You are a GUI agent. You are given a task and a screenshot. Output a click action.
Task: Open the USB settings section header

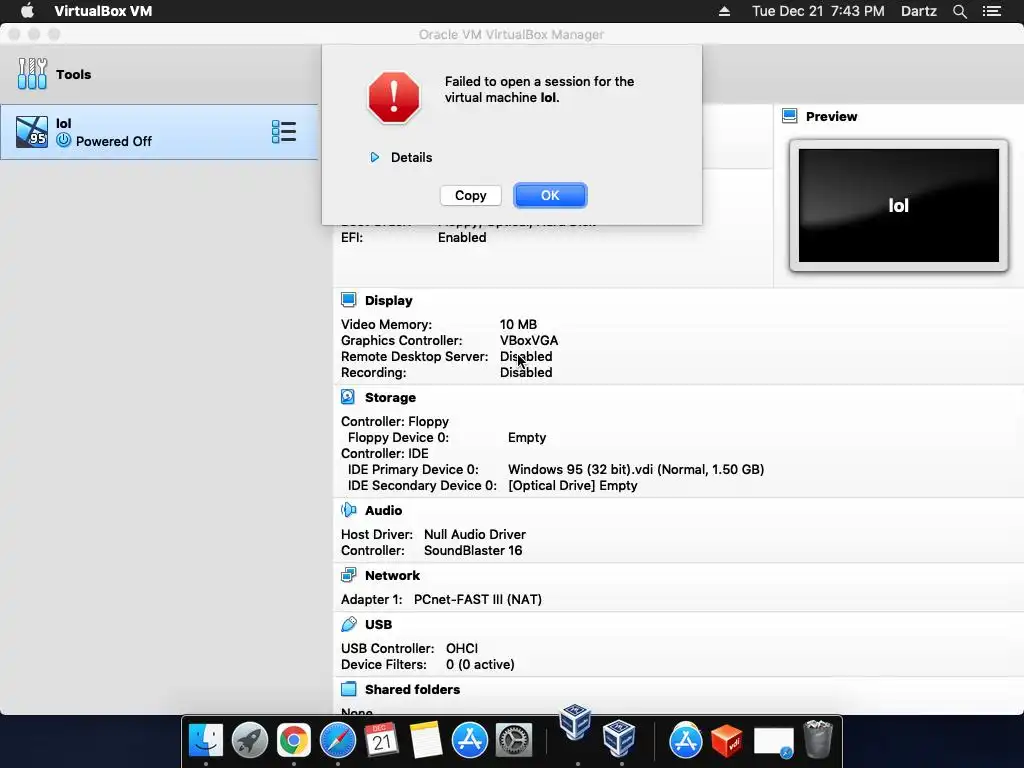click(x=378, y=624)
